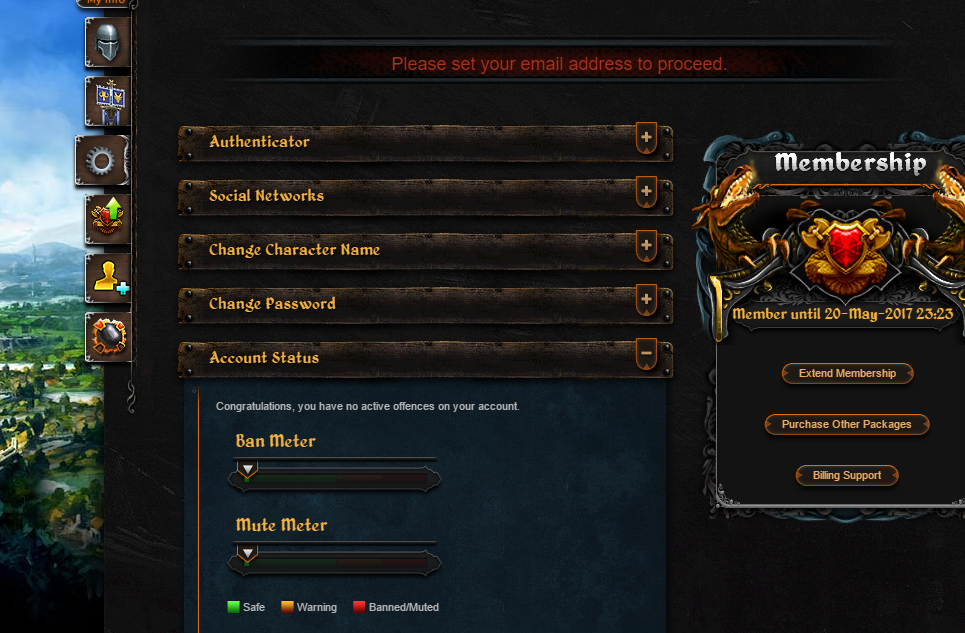965x633 pixels.
Task: Click the add friend person icon
Action: 108,278
